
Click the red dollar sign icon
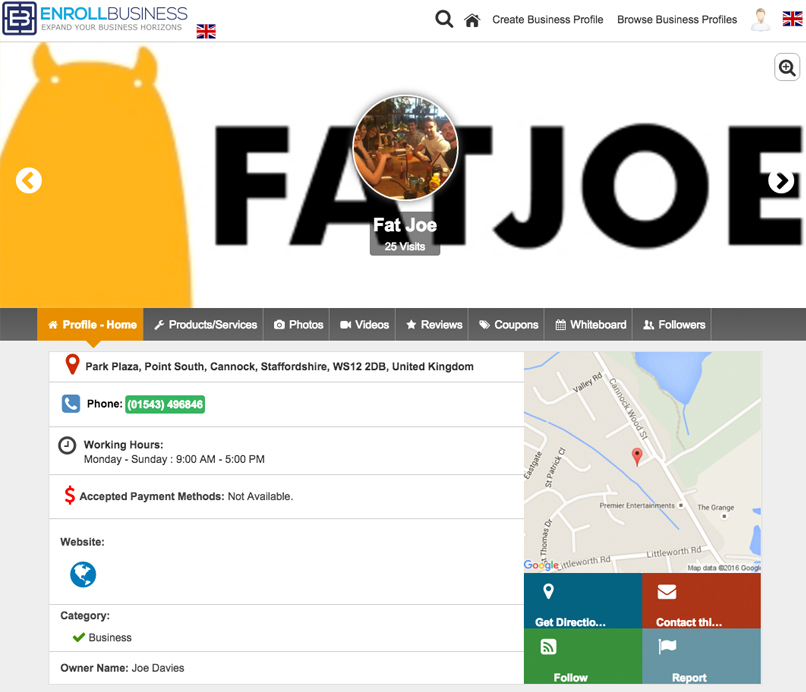tap(69, 495)
